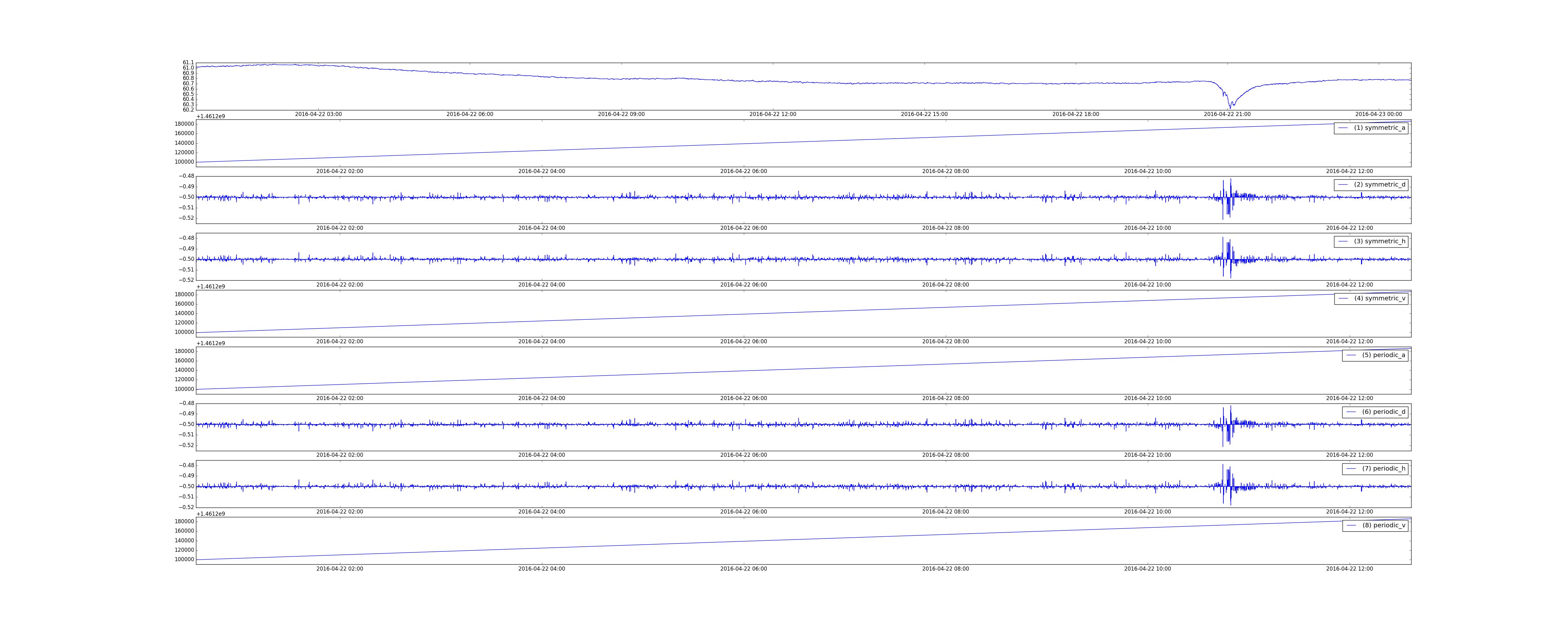This screenshot has width=1568, height=627.
Task: Click 140000 y-tick in symmetric_v plot
Action: coord(184,313)
